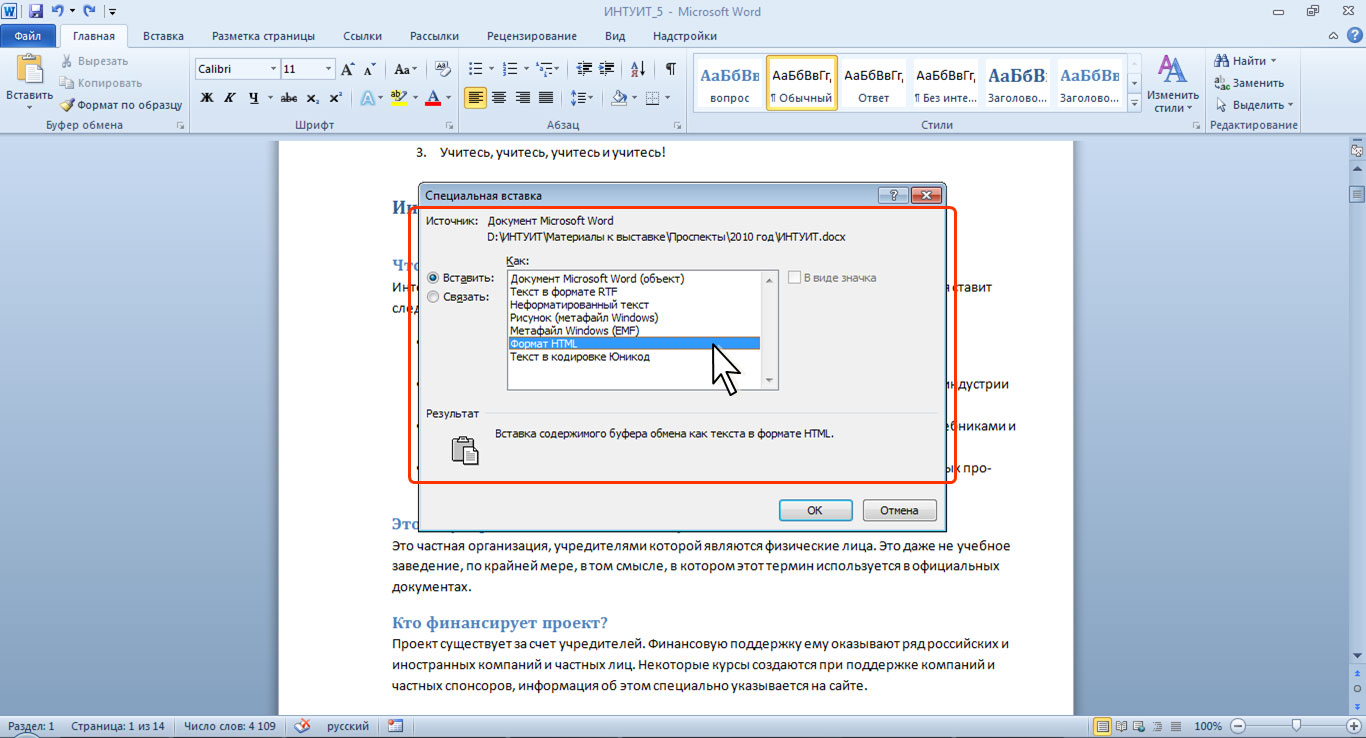
Task: Decrease font size with shrink font icon
Action: pos(370,69)
